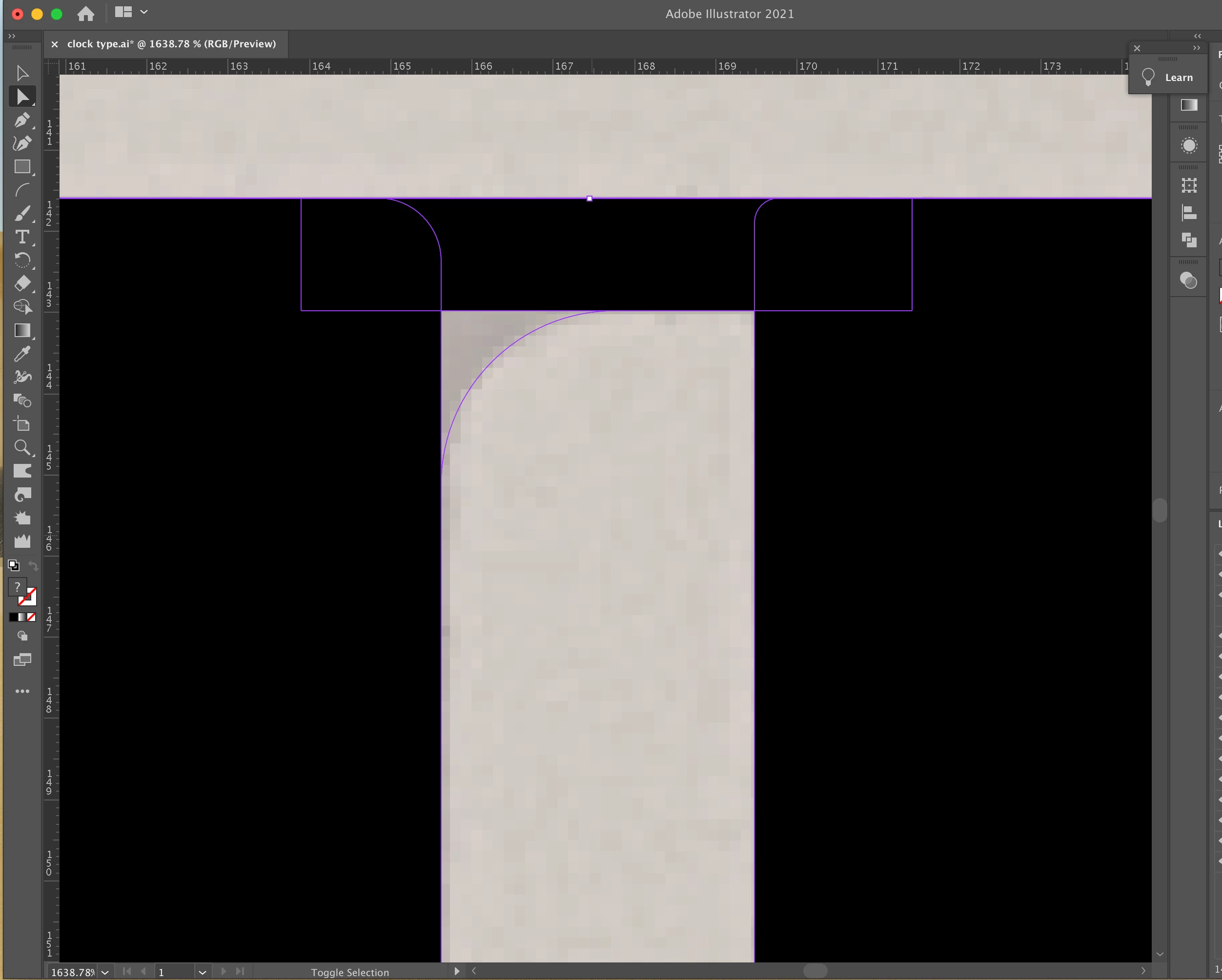Open the artboard number dropdown
Image resolution: width=1222 pixels, height=980 pixels.
203,972
